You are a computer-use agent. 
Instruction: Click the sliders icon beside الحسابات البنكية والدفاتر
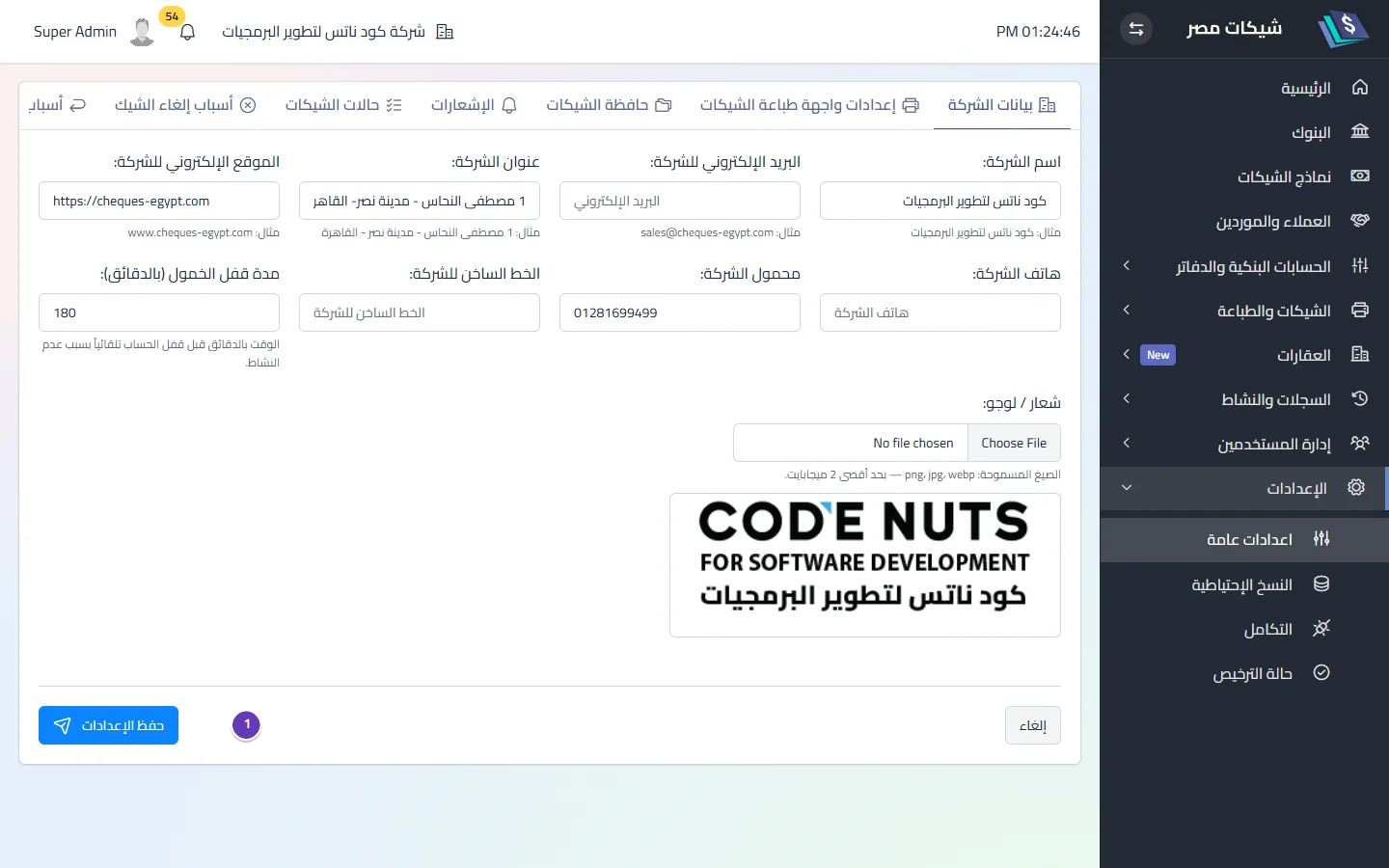tap(1360, 265)
